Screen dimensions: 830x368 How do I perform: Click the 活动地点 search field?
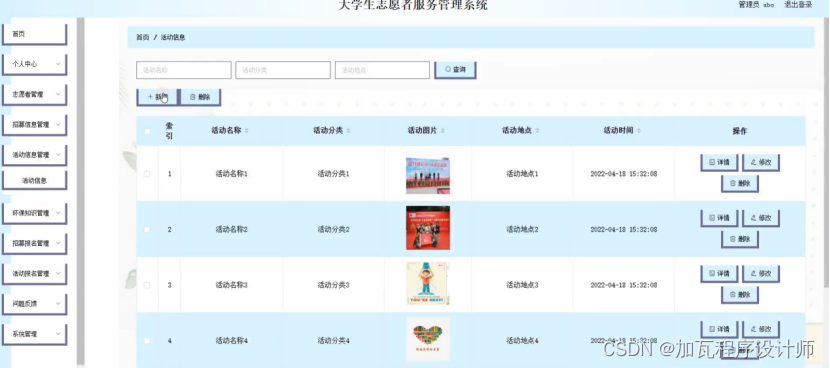click(x=382, y=70)
